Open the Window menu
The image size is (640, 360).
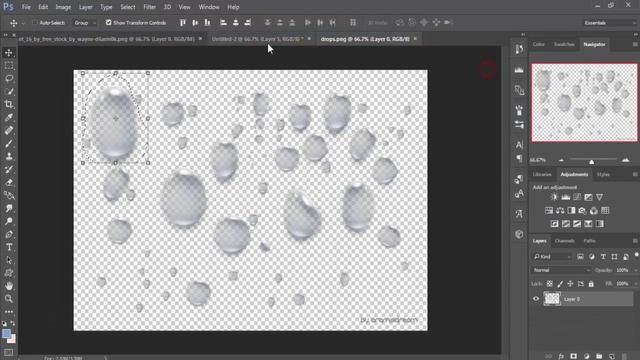(209, 7)
